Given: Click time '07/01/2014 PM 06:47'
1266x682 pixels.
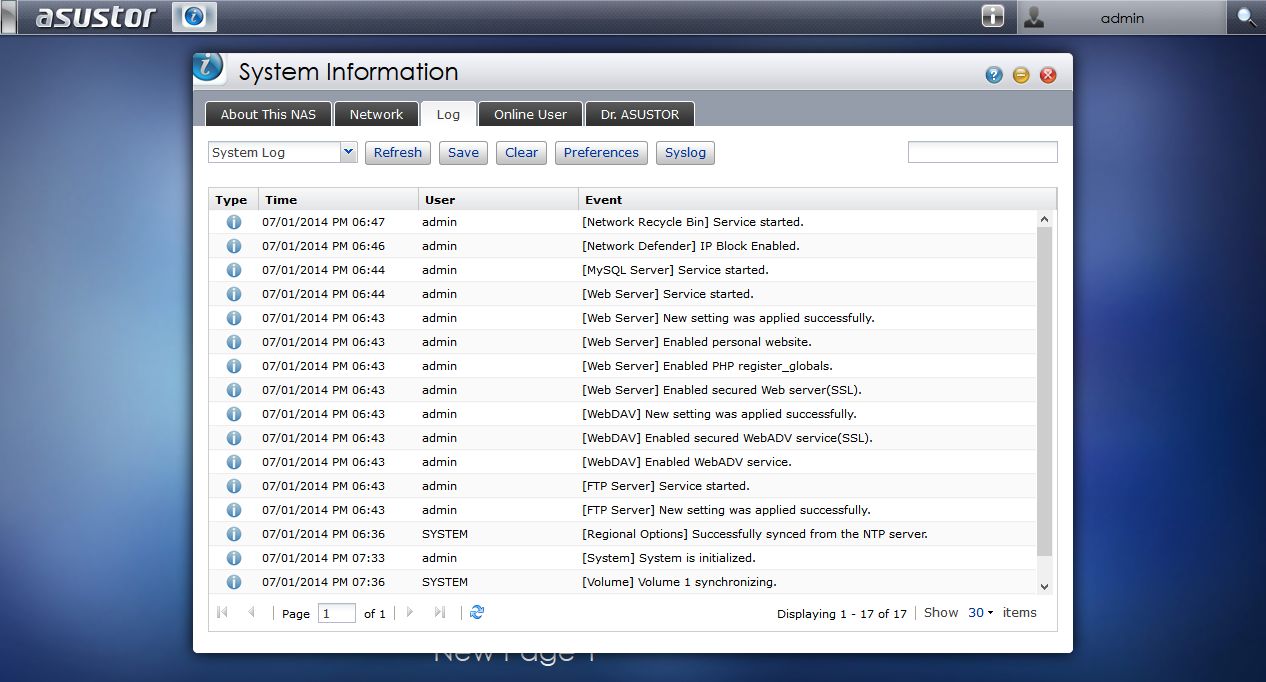Looking at the screenshot, I should click(x=323, y=222).
